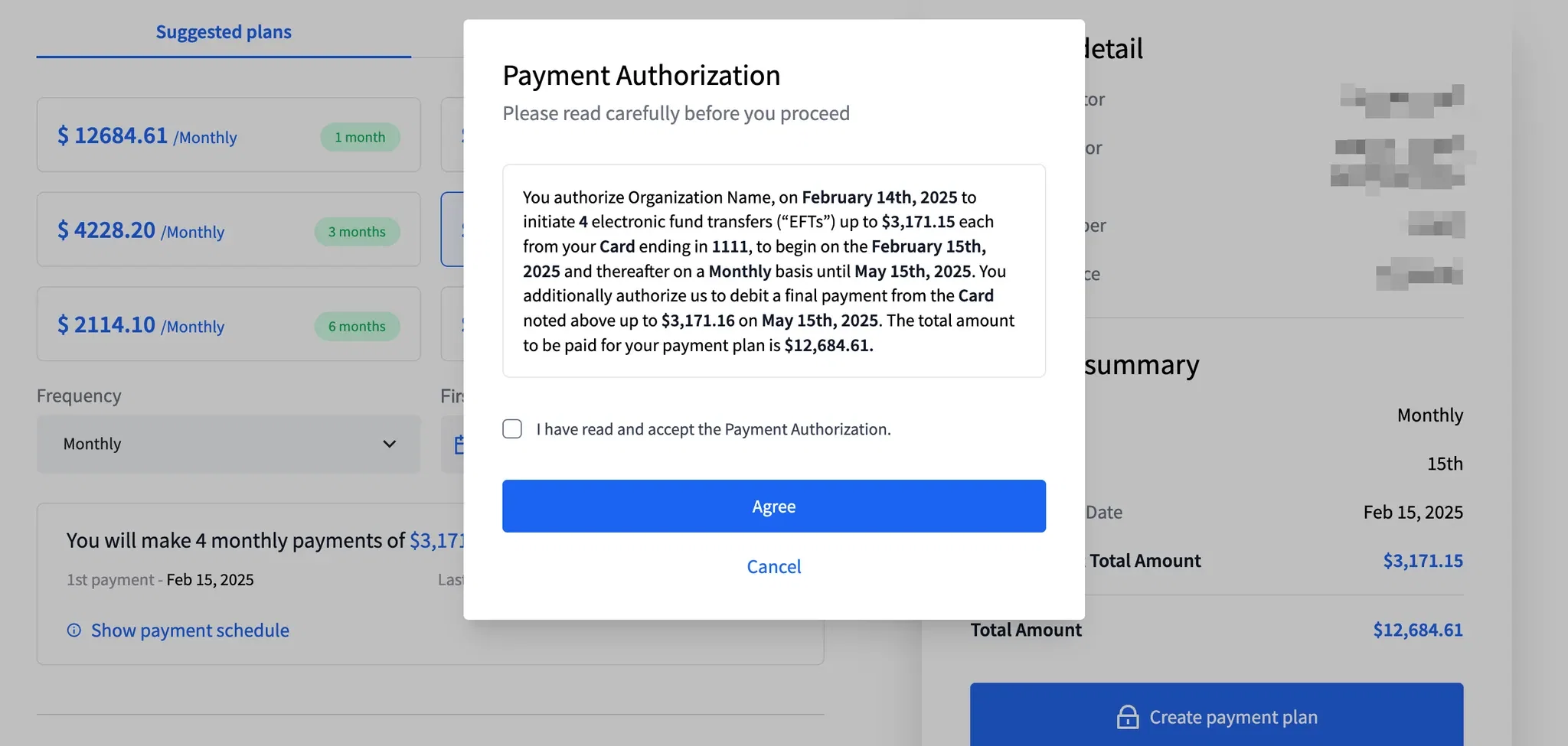Click the $3,171.15 payment amount value

[x=1423, y=561]
